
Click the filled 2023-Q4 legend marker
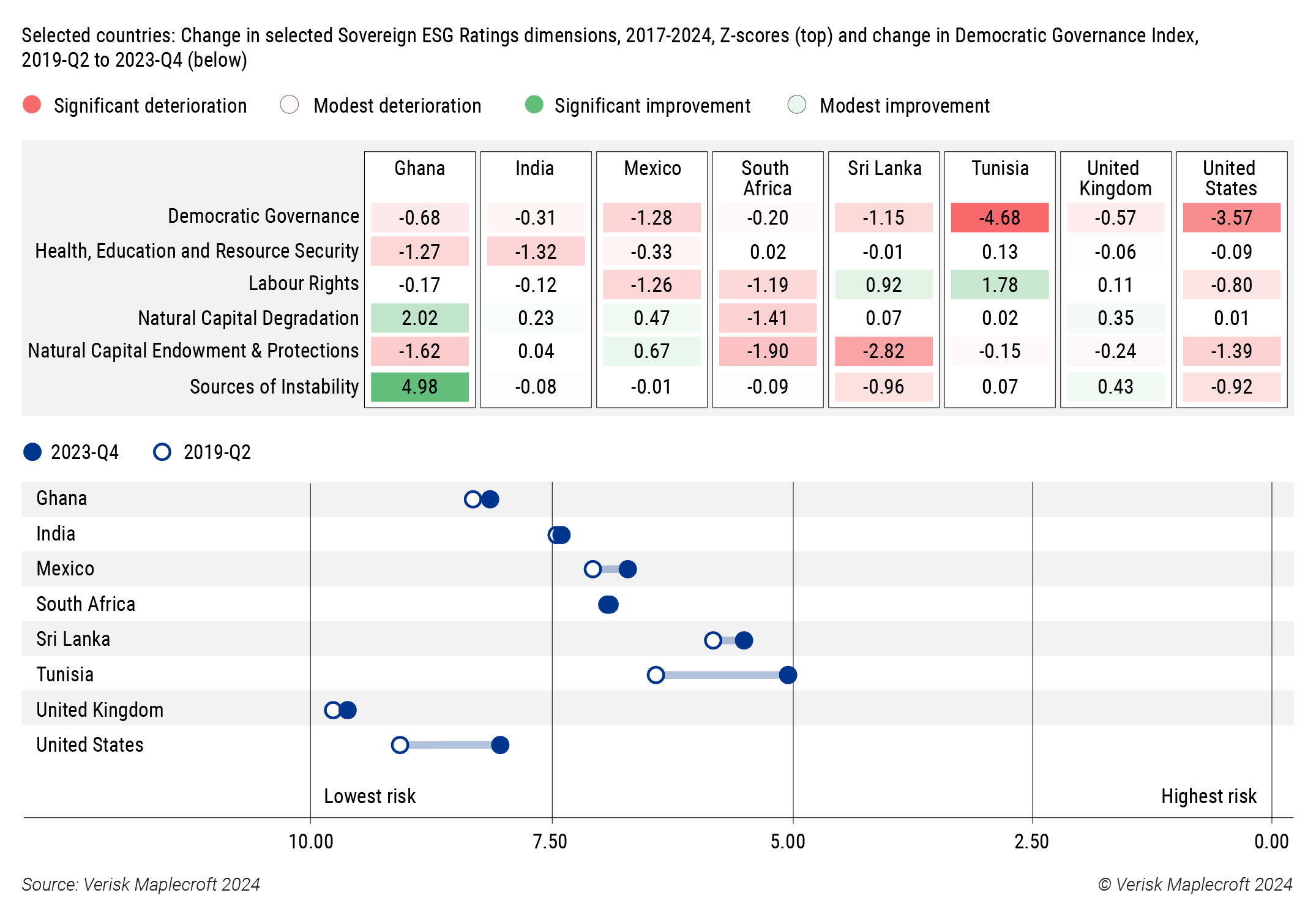pyautogui.click(x=32, y=452)
